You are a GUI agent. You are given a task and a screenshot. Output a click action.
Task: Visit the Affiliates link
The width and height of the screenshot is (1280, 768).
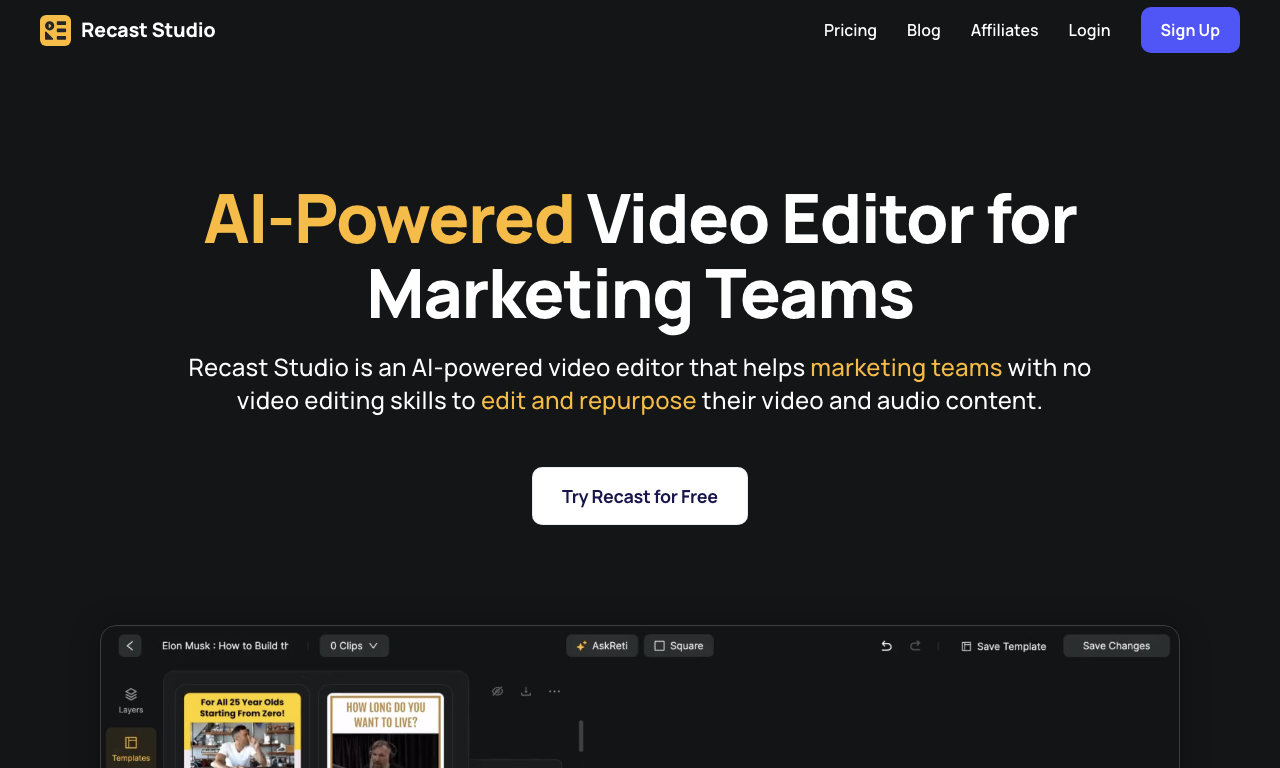click(x=1004, y=30)
